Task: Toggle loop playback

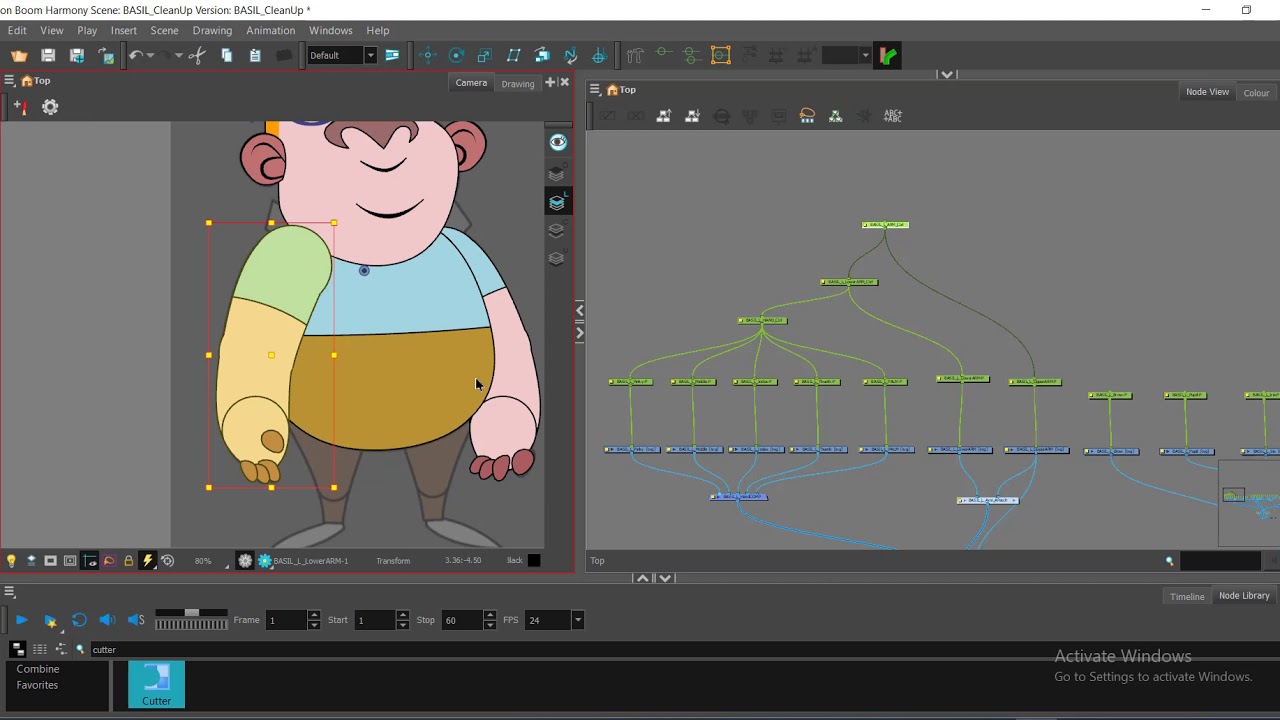Action: pos(79,620)
